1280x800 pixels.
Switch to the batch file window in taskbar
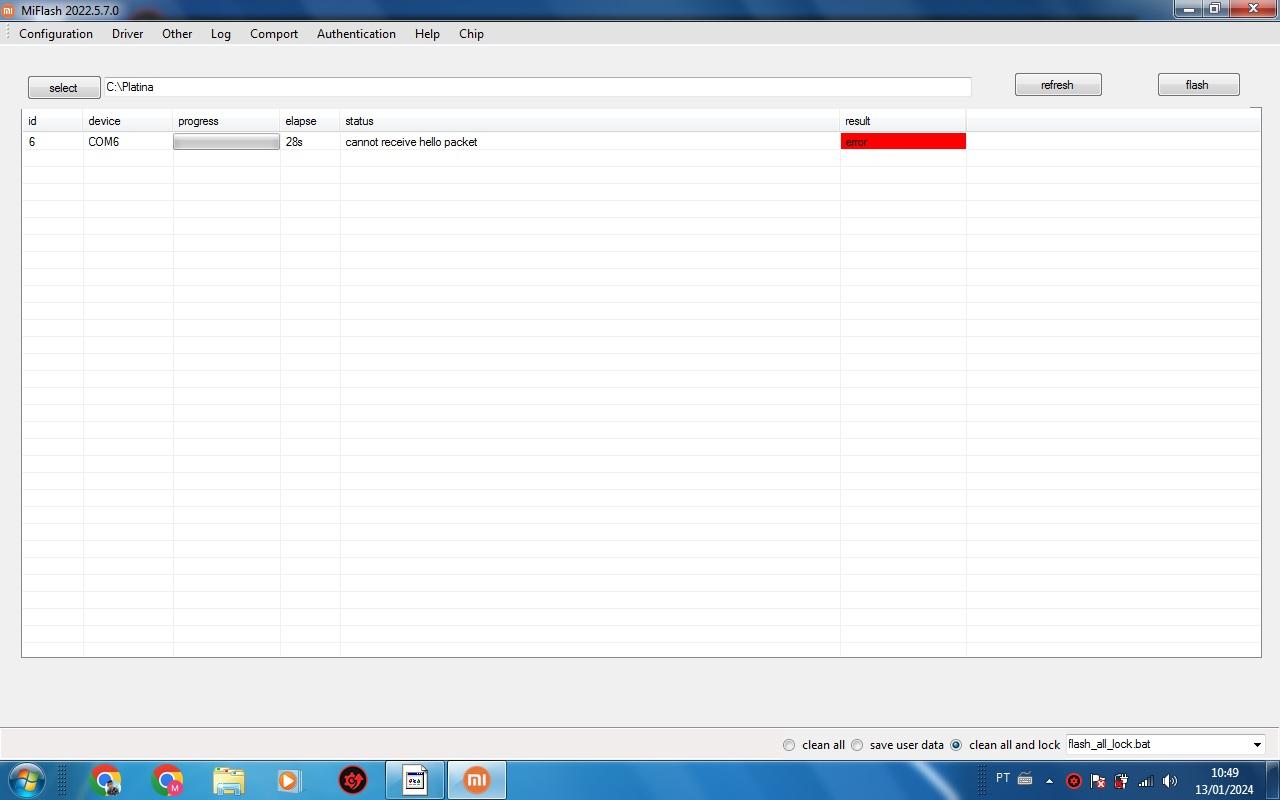point(415,780)
